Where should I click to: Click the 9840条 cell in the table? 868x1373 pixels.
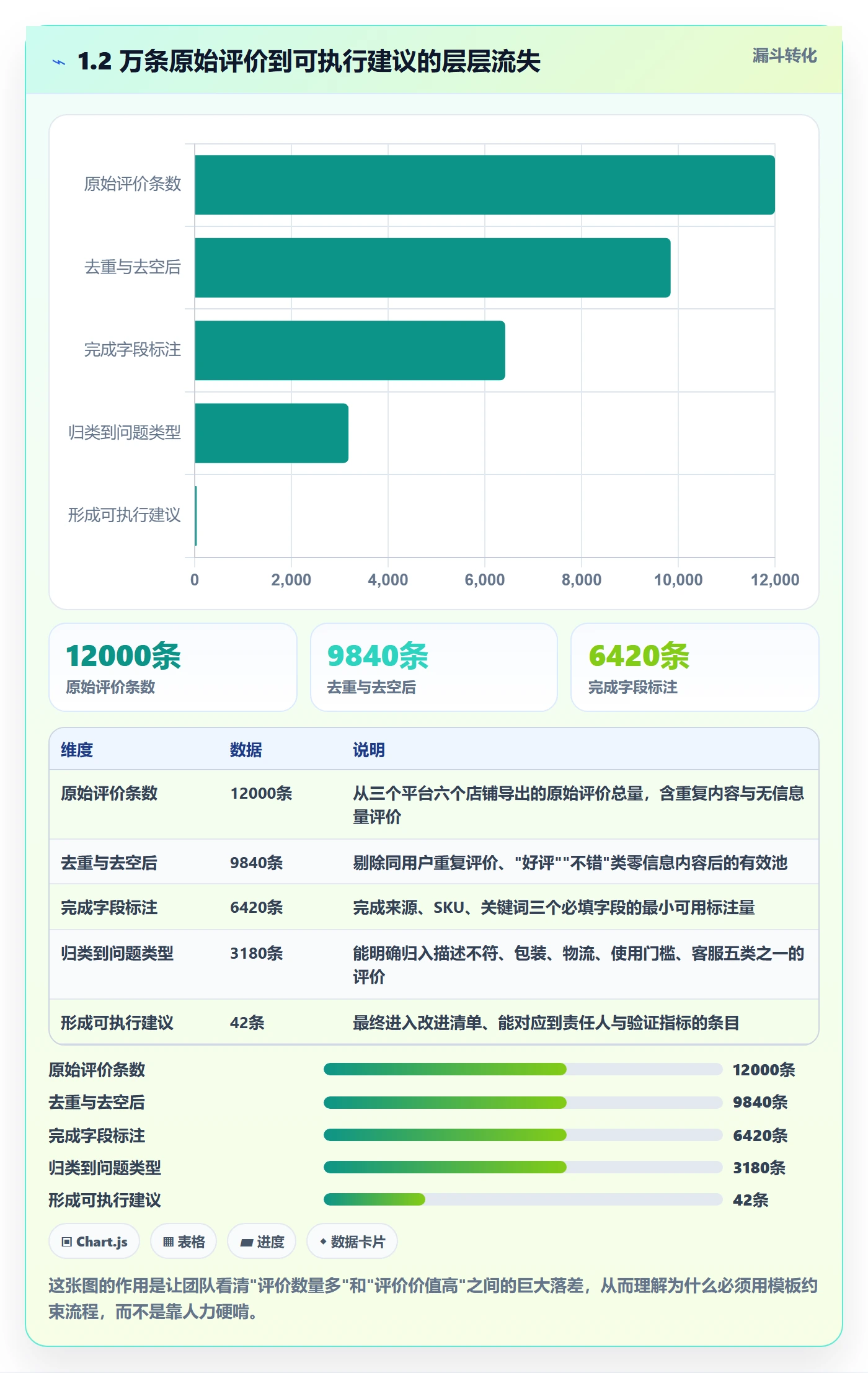(257, 863)
